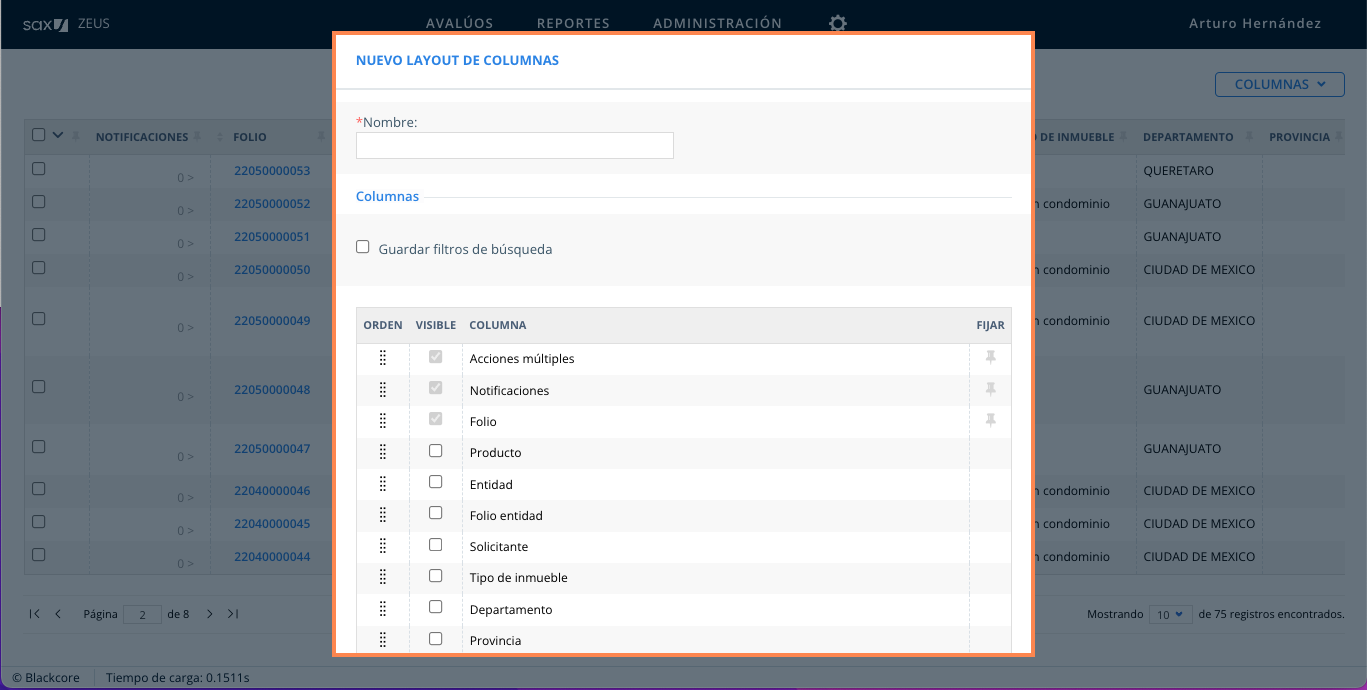Go to last page in pagination

pyautogui.click(x=233, y=614)
